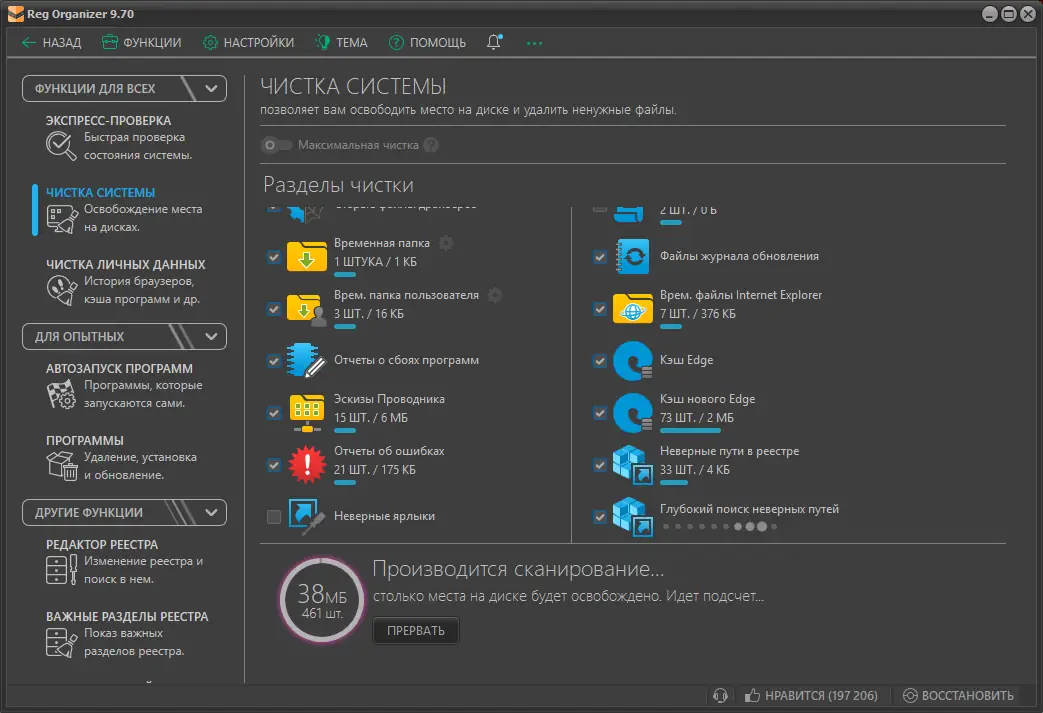The image size is (1043, 713).
Task: Click the red Отчеты об ошибках icon
Action: coord(307,464)
